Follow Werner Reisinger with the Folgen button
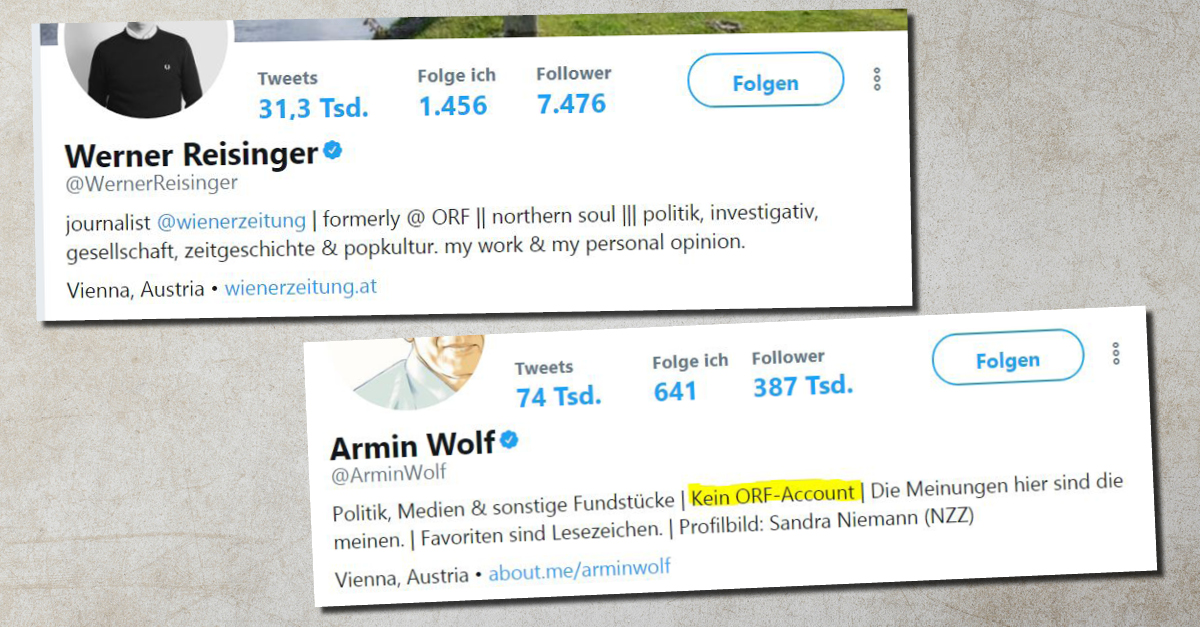 pyautogui.click(x=766, y=84)
